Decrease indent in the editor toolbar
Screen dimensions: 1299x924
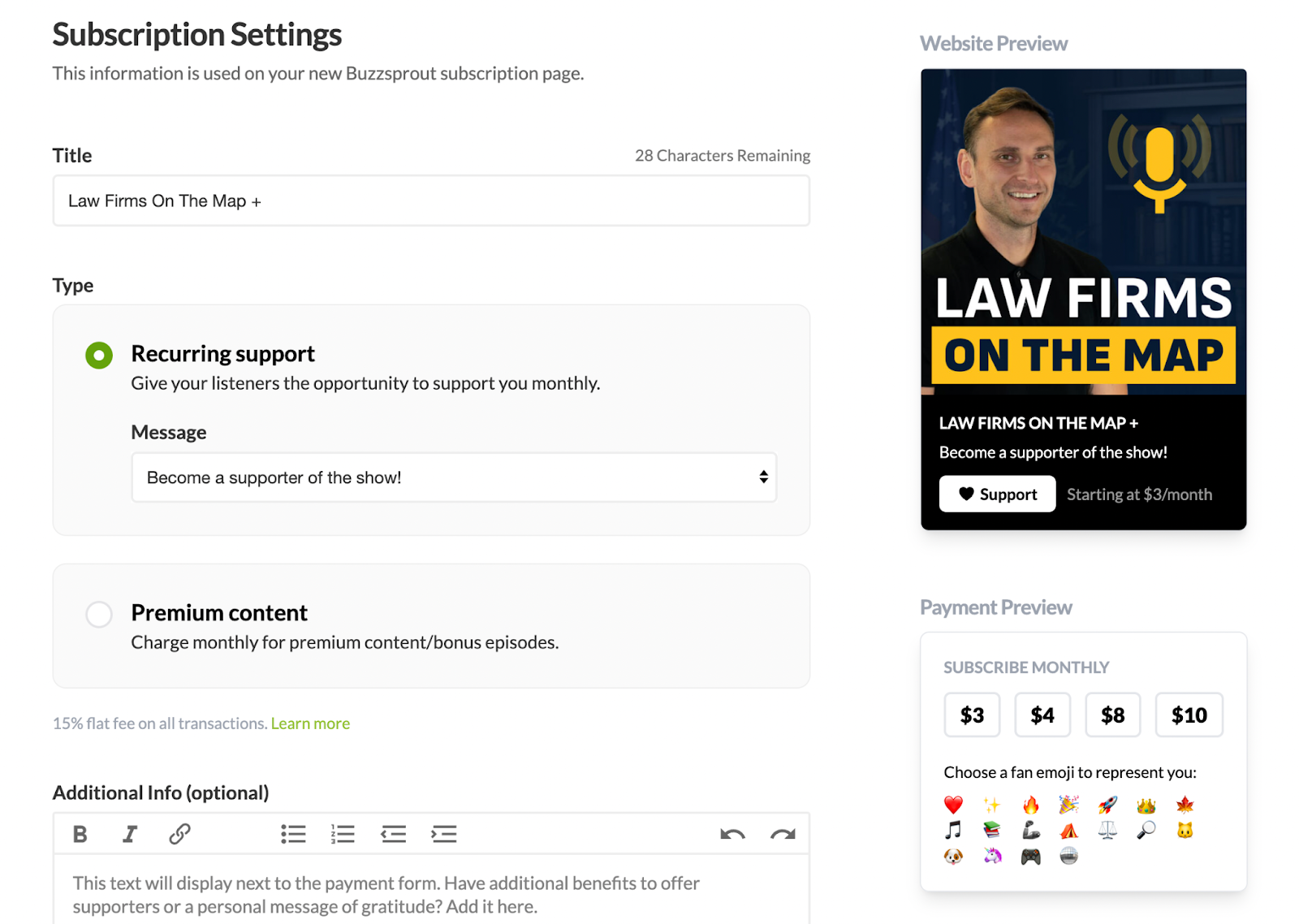point(394,834)
